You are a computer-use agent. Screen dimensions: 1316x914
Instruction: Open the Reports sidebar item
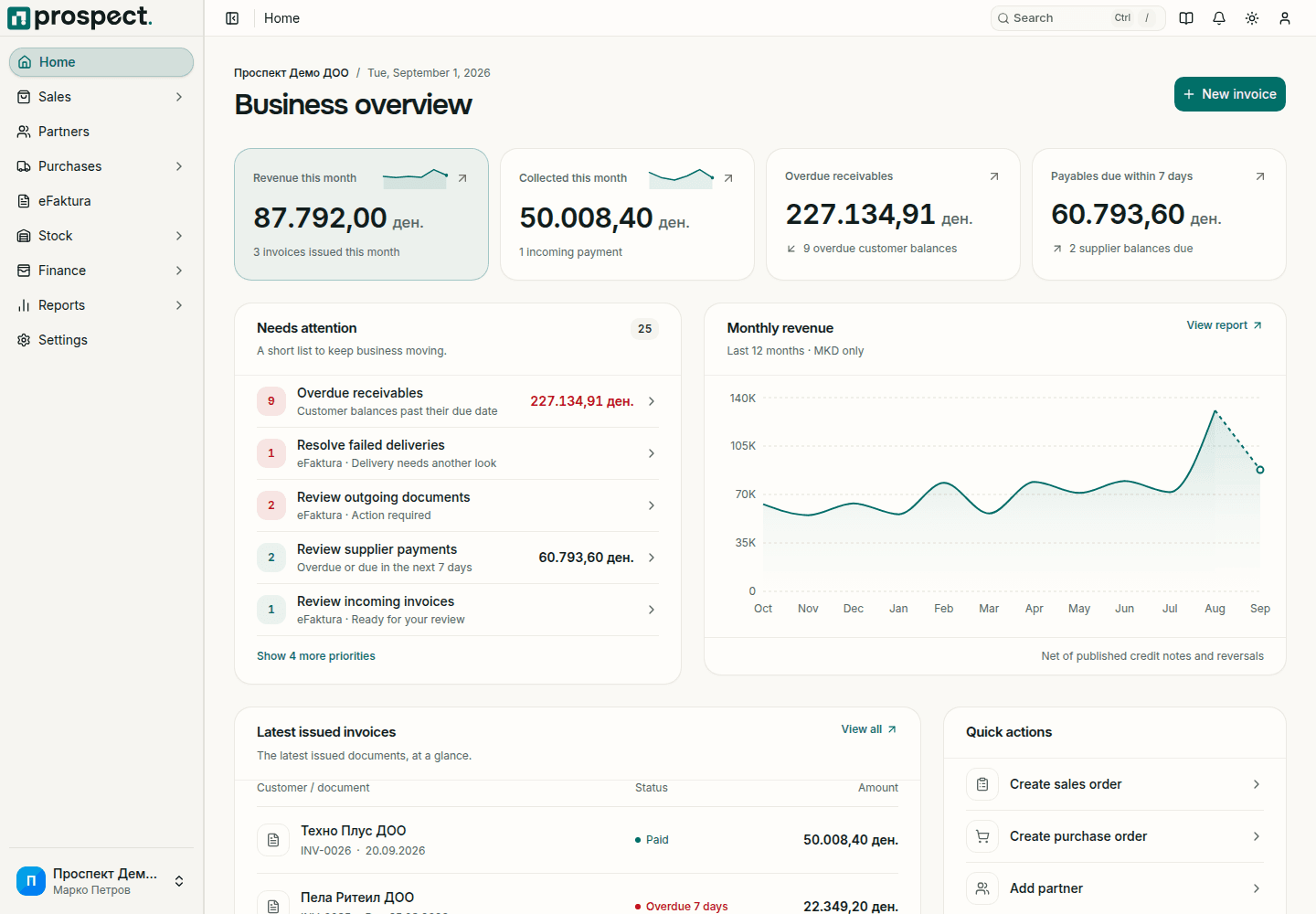101,305
